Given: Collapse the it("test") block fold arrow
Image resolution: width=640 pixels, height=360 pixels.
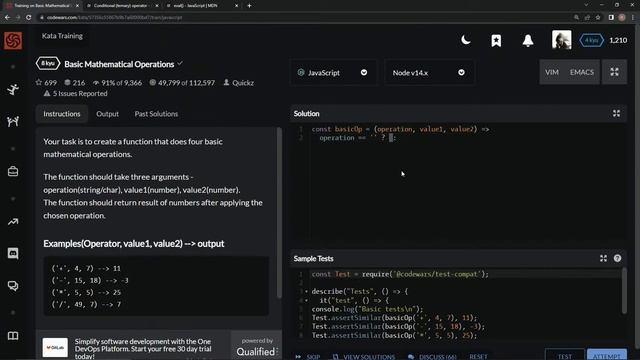Looking at the screenshot, I should click(306, 300).
